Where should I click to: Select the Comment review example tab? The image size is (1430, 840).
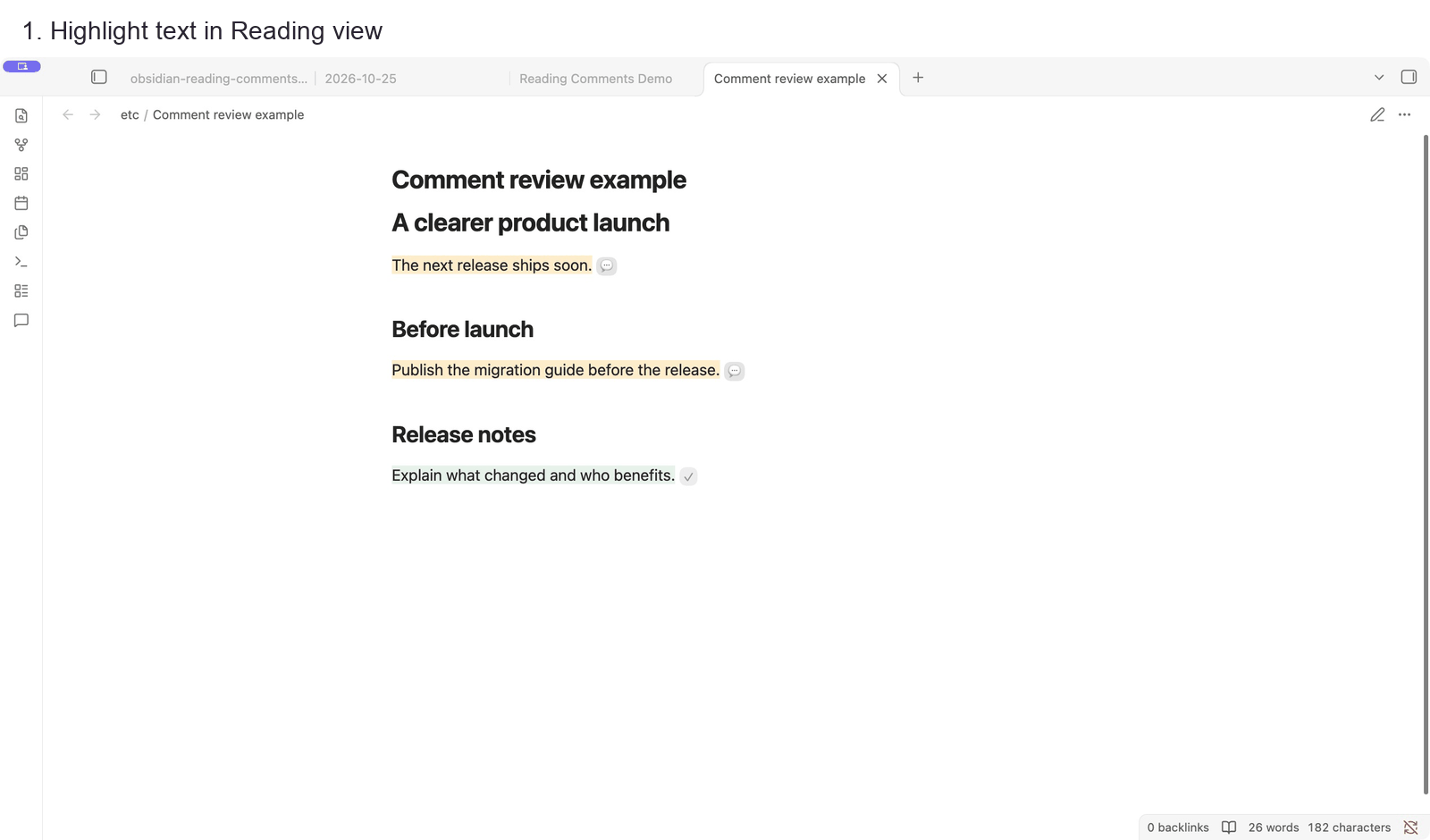pyautogui.click(x=789, y=79)
